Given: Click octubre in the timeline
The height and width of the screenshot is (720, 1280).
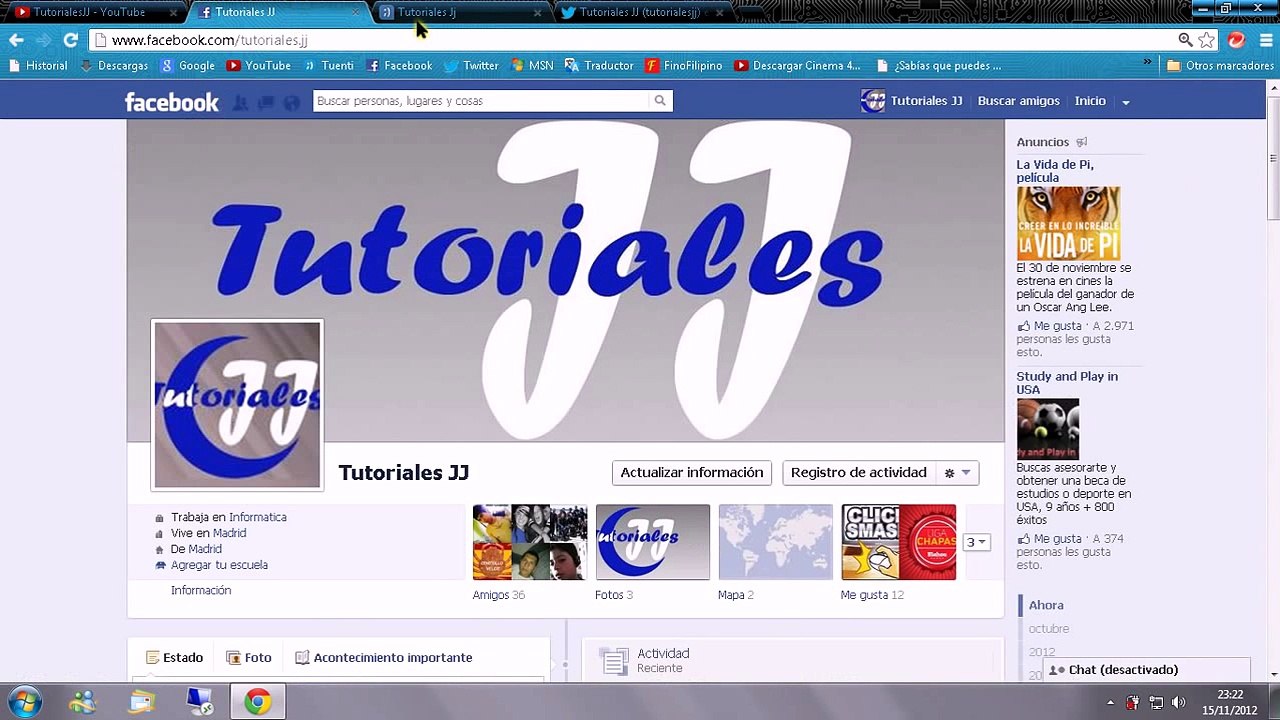Looking at the screenshot, I should point(1049,629).
